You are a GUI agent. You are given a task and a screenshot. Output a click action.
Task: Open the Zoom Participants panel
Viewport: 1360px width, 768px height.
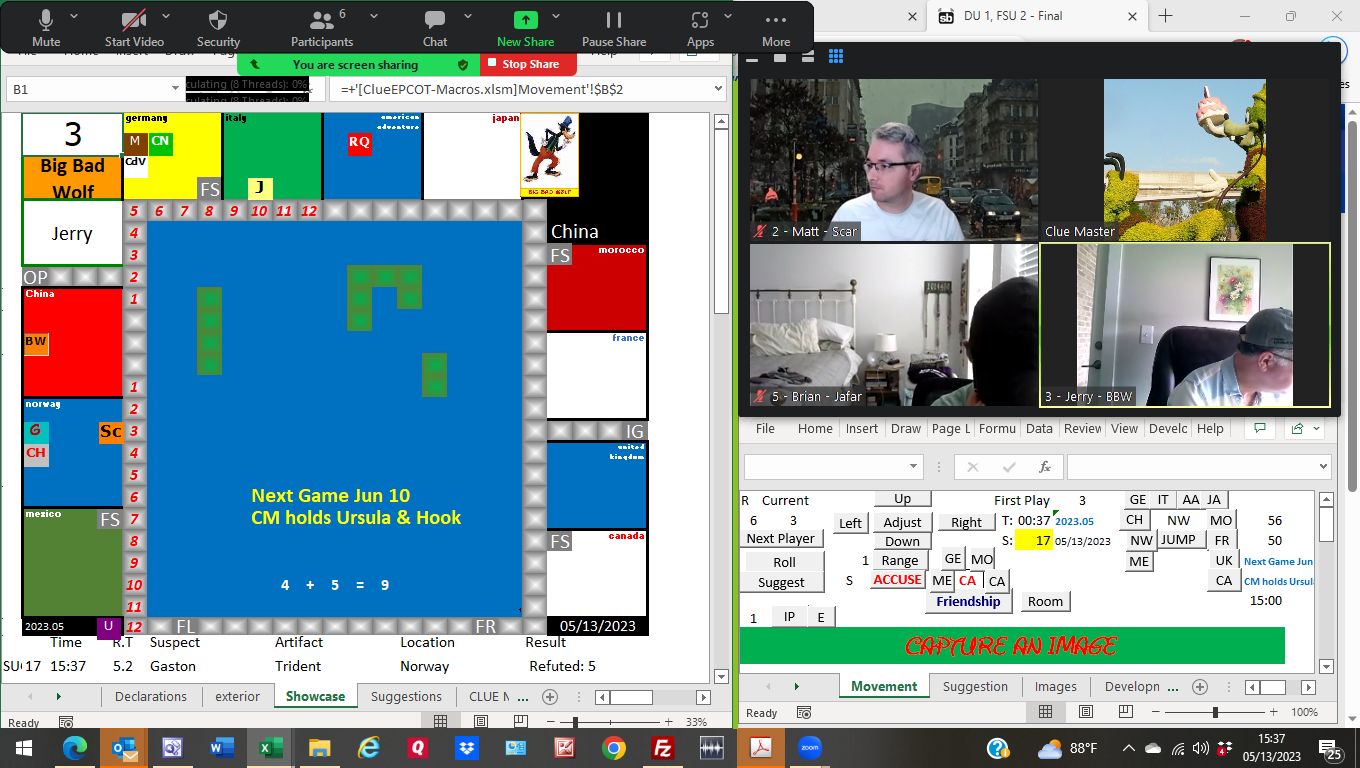point(322,28)
